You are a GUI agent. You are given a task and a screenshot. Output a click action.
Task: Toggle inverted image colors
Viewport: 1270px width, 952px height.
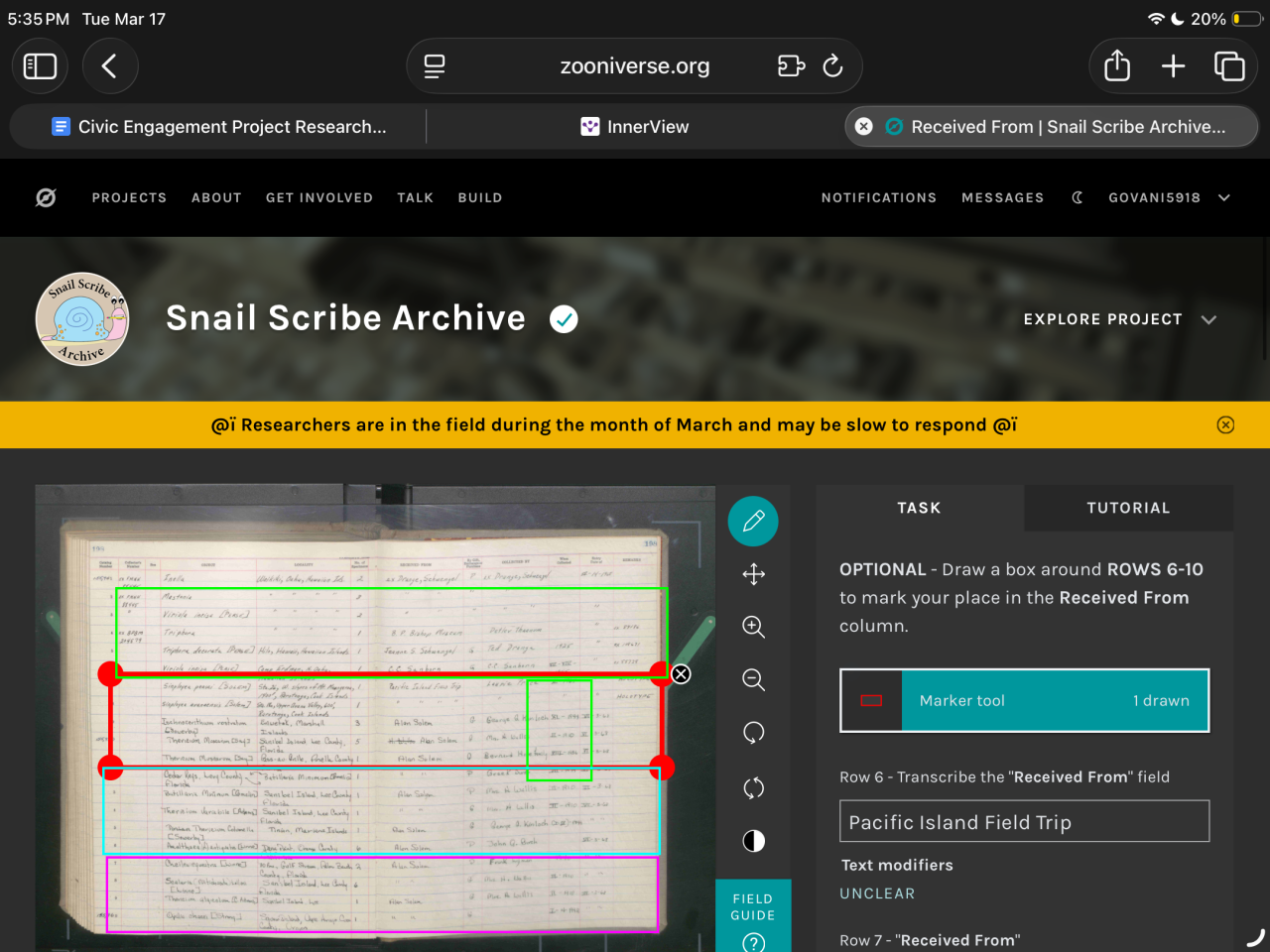(753, 841)
